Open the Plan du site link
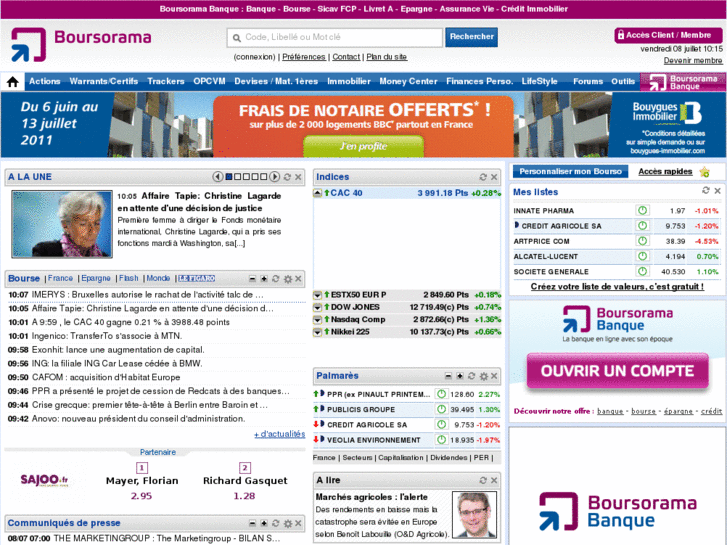This screenshot has height=545, width=727. (387, 57)
